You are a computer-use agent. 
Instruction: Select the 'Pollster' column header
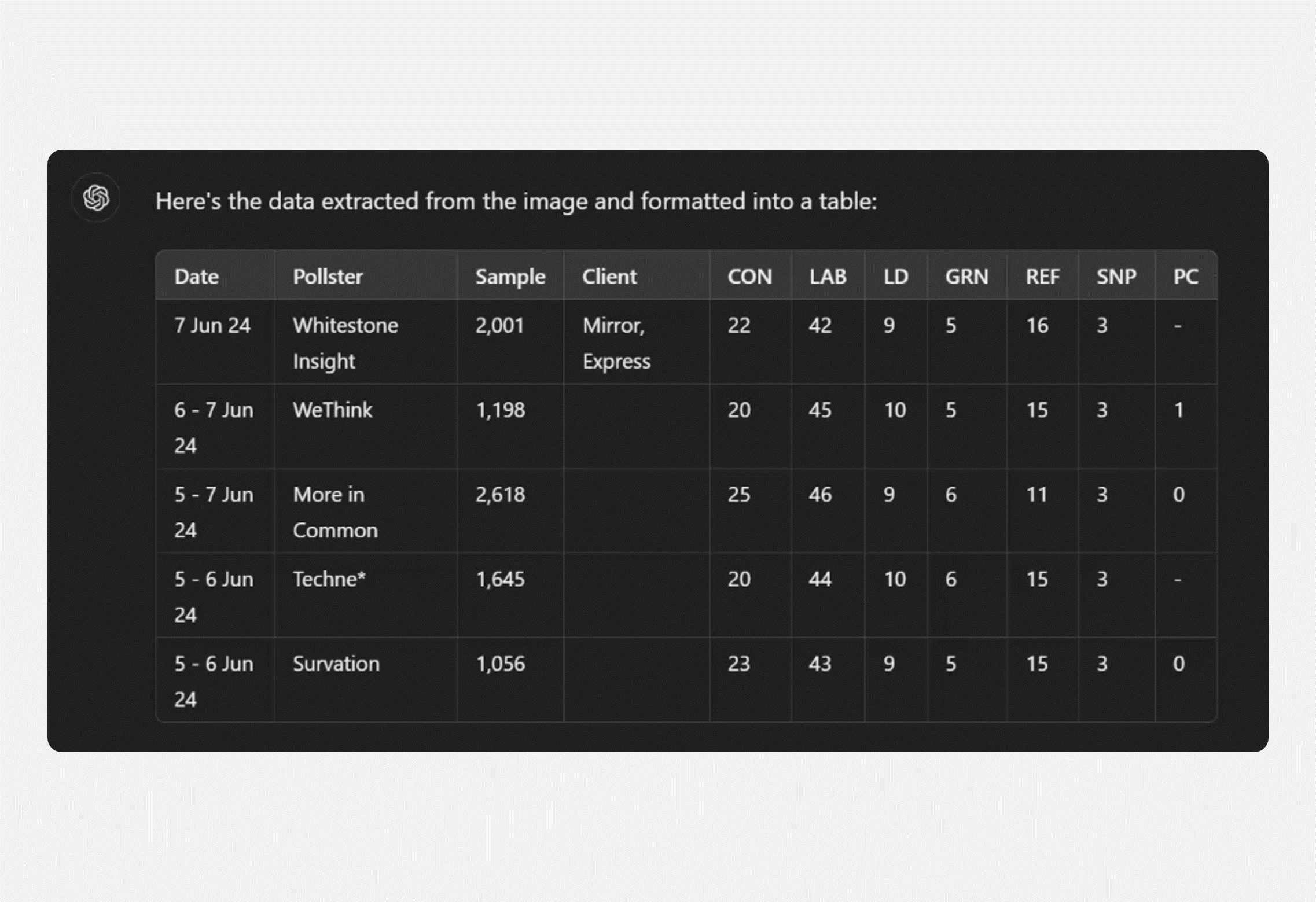point(328,277)
